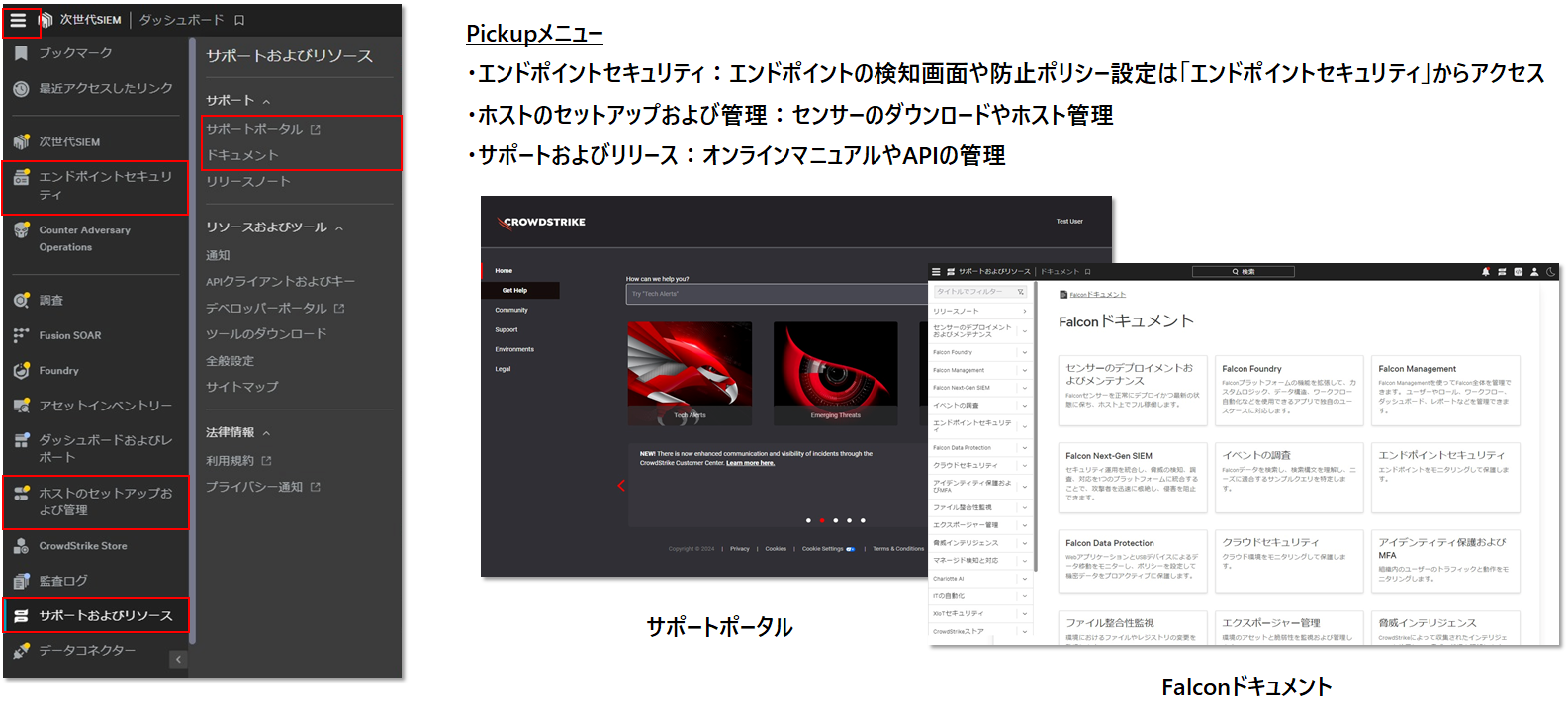Open サイトマップ in the submenu
This screenshot has height=728, width=1568.
pyautogui.click(x=242, y=387)
